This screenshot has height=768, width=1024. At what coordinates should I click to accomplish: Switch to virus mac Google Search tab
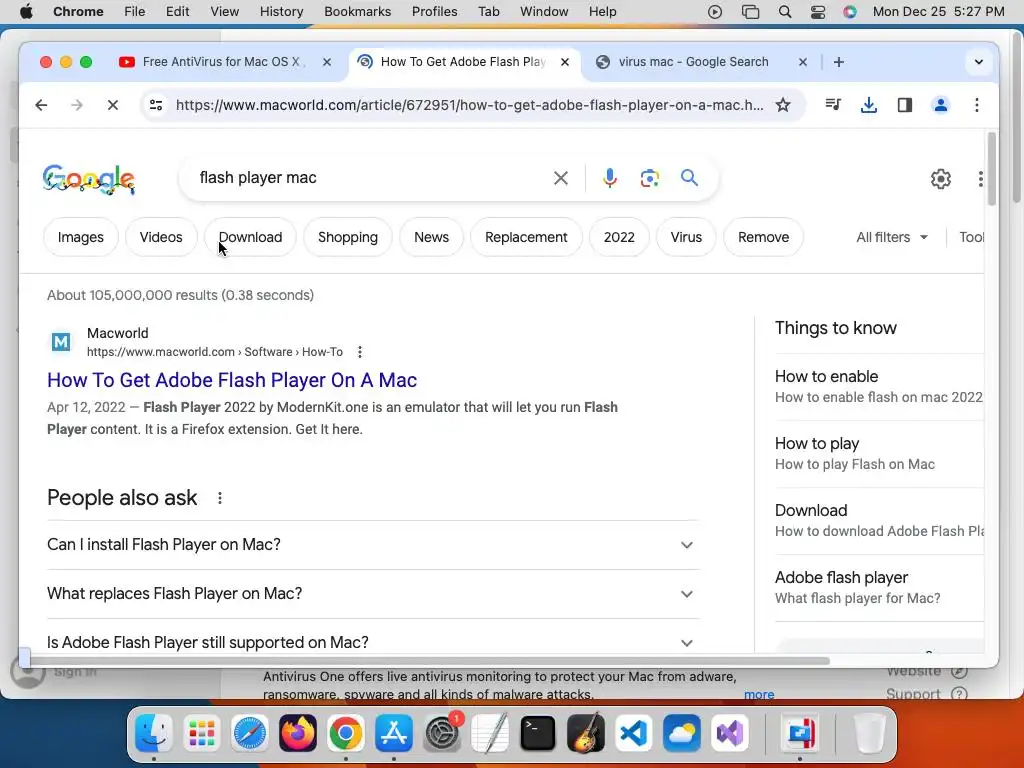tap(694, 62)
